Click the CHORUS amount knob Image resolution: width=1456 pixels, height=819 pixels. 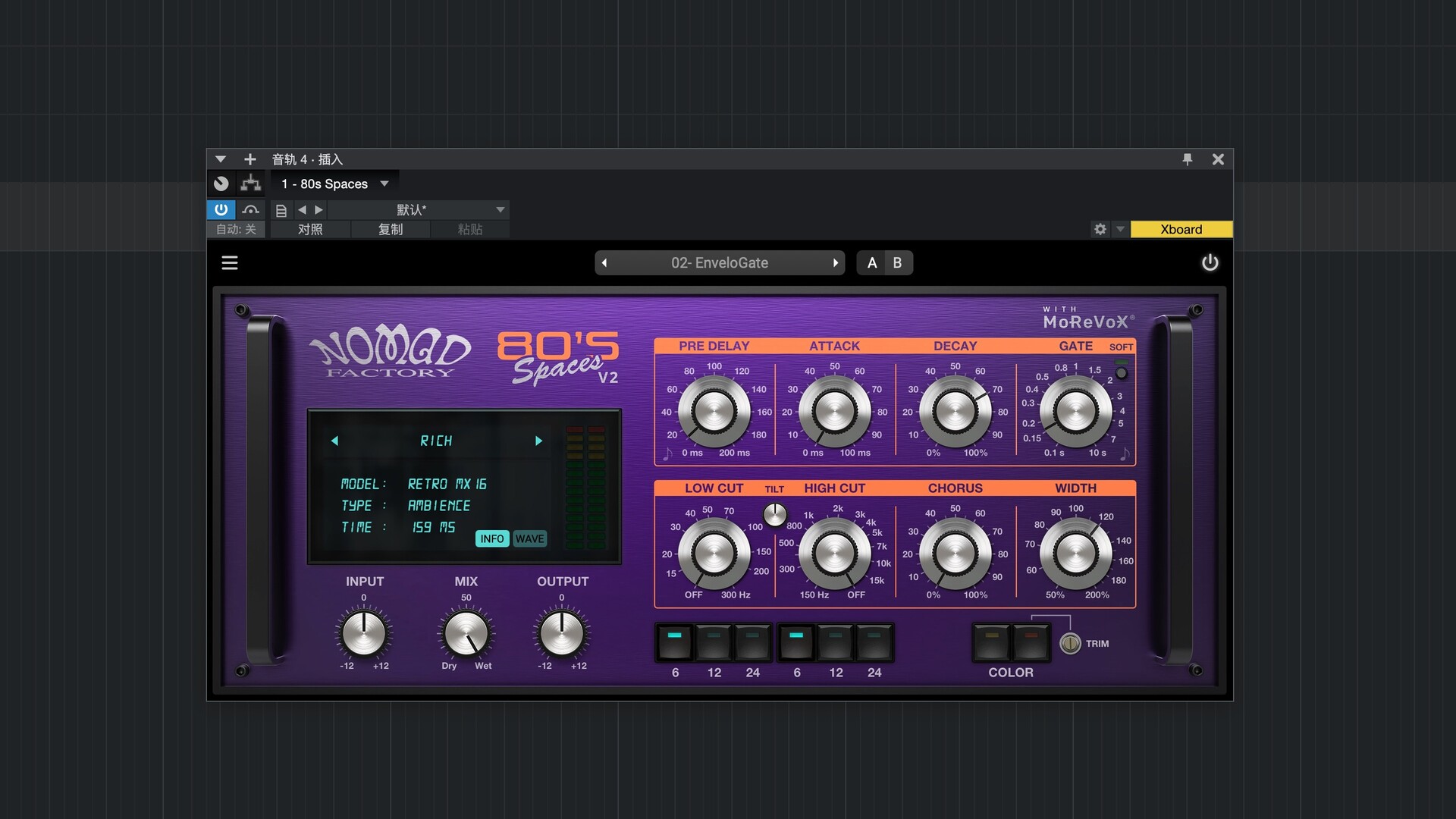(x=955, y=554)
